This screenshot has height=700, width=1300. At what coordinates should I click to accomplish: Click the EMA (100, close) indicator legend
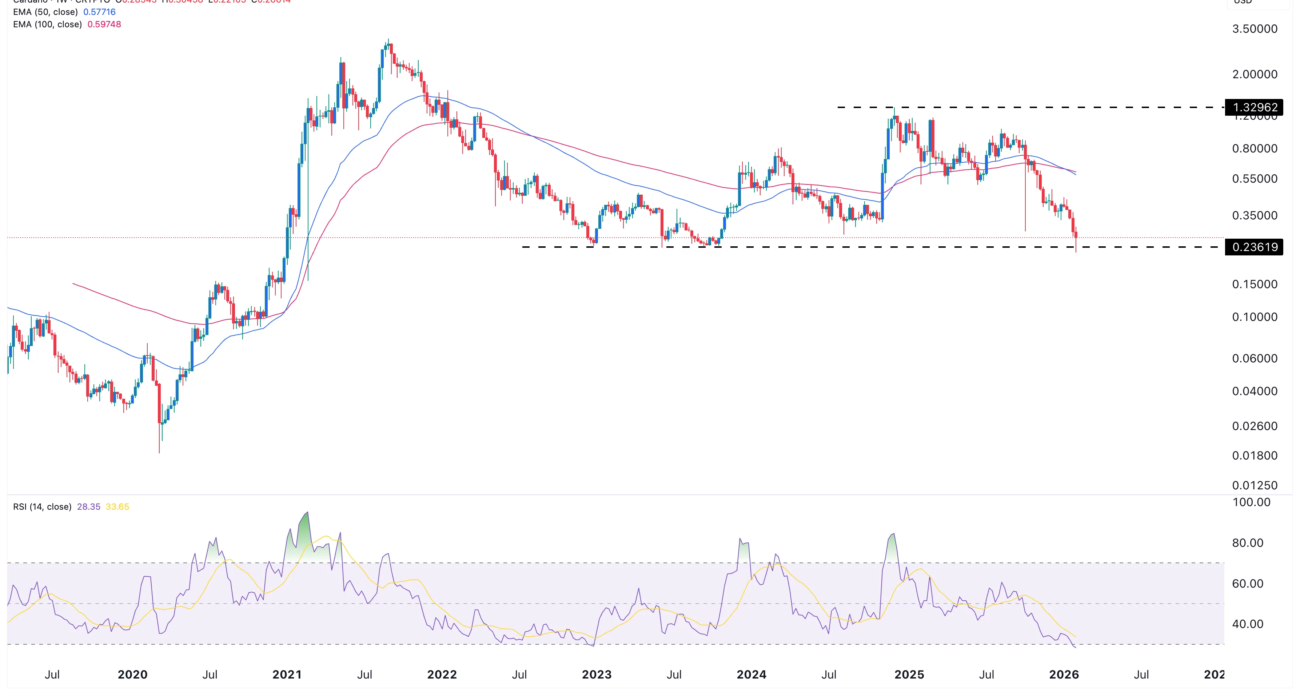(51, 26)
